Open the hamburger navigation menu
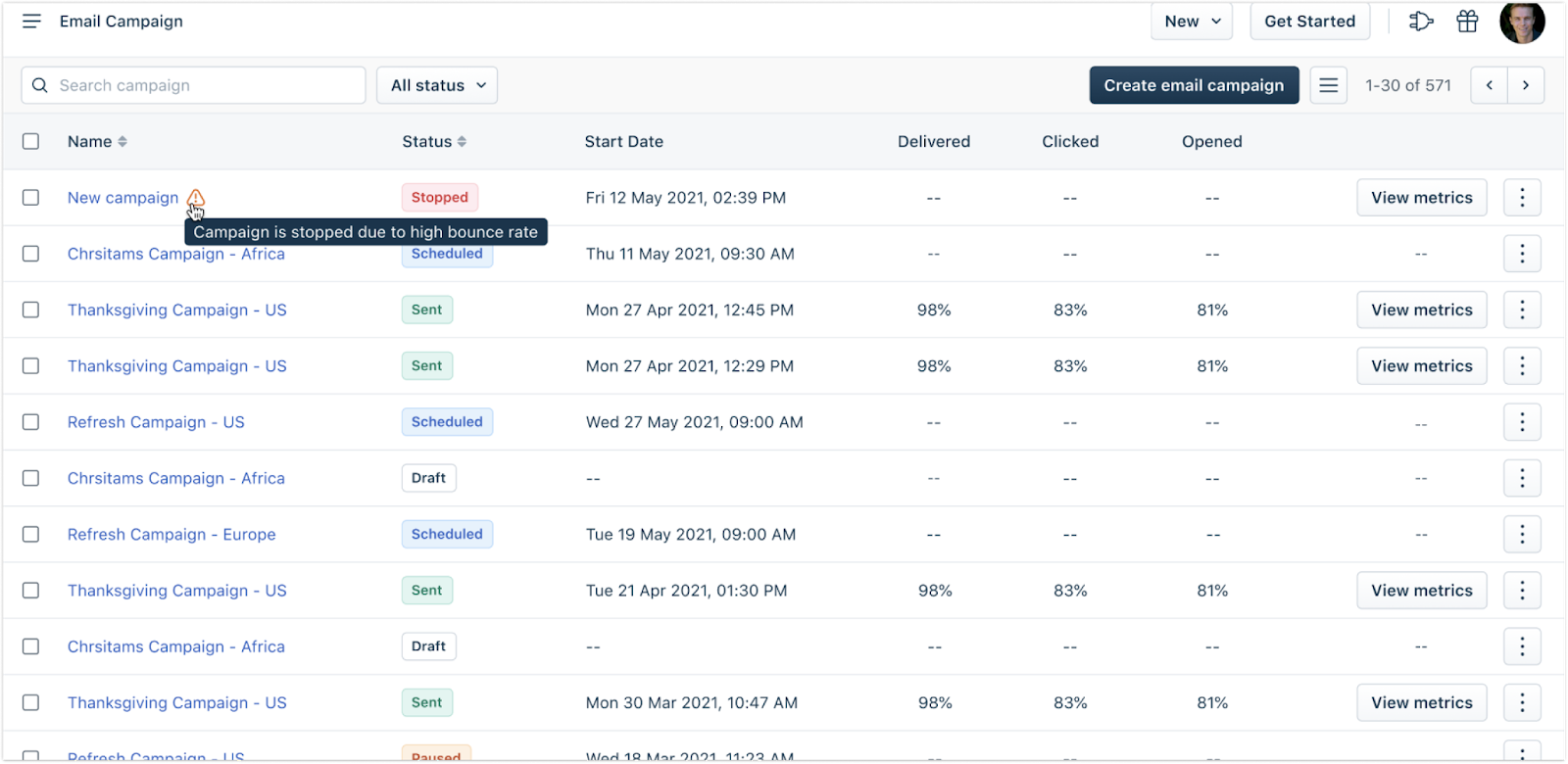This screenshot has width=1568, height=764. (31, 22)
